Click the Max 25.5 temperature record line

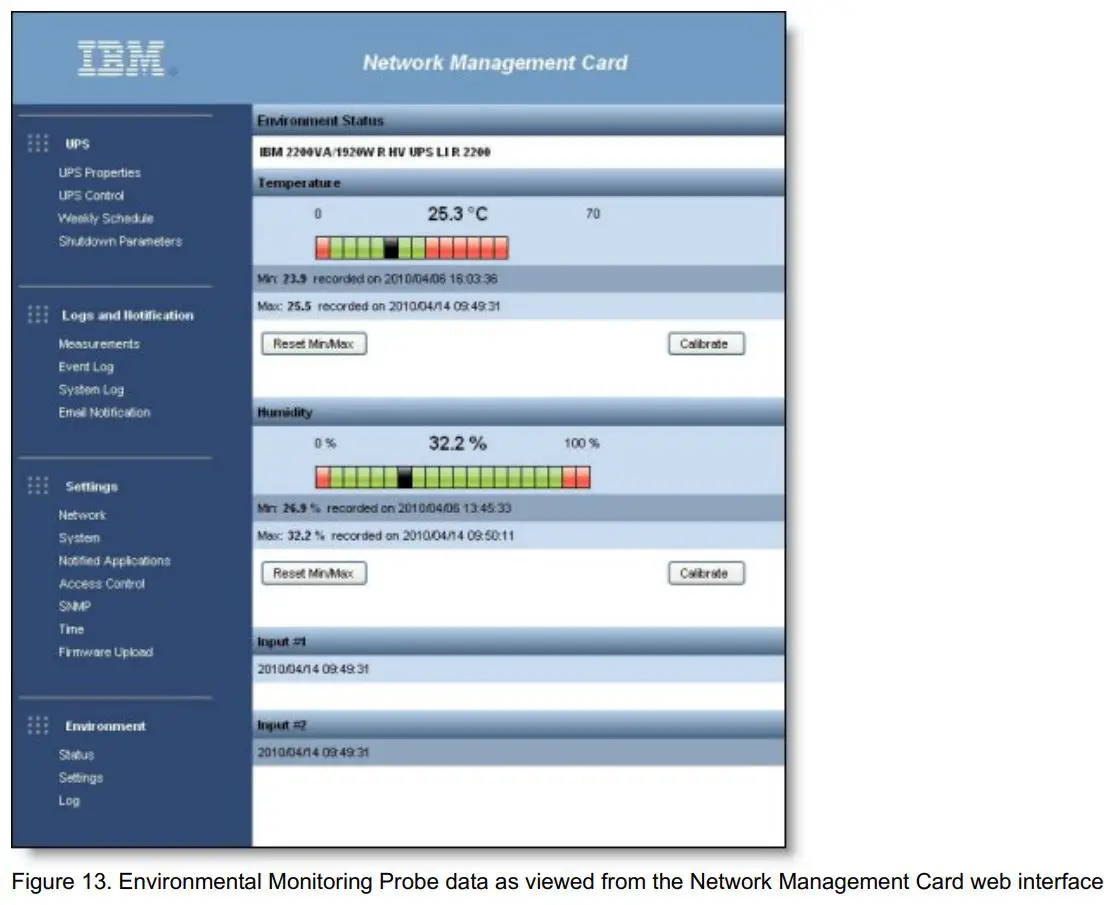tap(519, 306)
